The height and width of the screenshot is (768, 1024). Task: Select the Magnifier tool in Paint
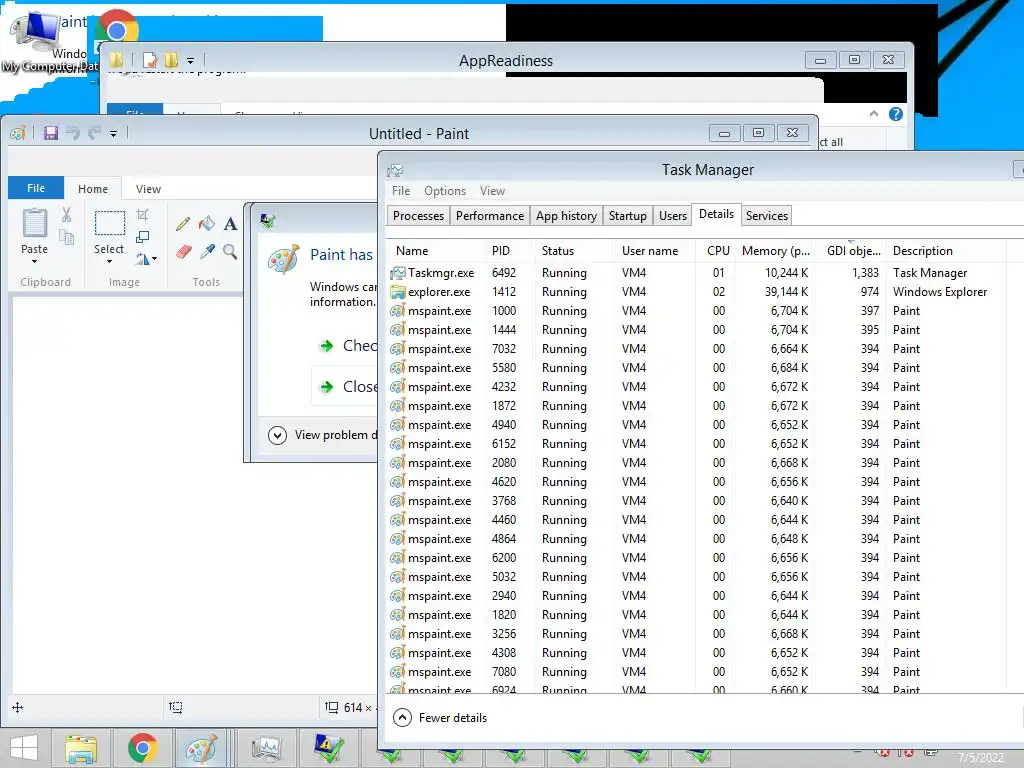pyautogui.click(x=230, y=251)
